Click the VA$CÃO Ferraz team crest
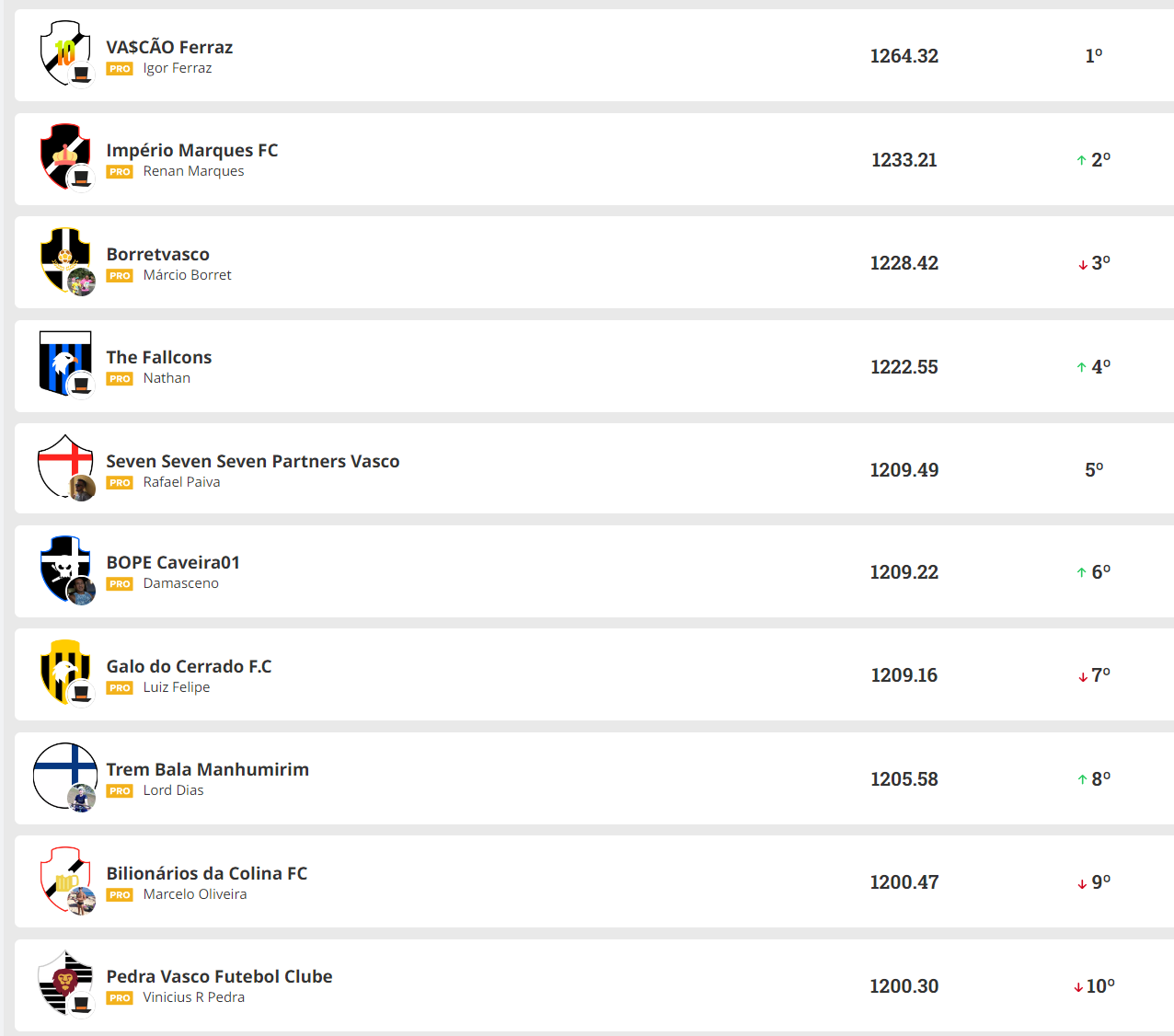This screenshot has height=1036, width=1174. point(64,52)
